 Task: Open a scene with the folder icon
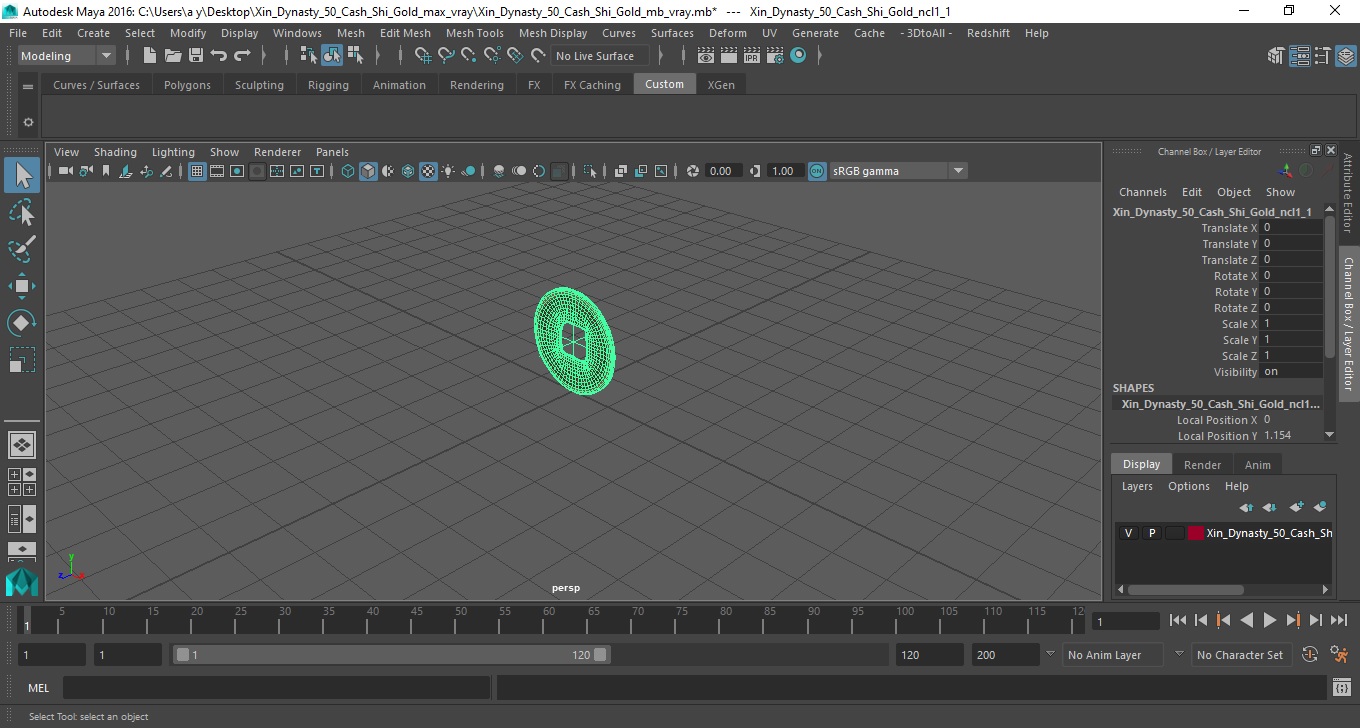173,56
